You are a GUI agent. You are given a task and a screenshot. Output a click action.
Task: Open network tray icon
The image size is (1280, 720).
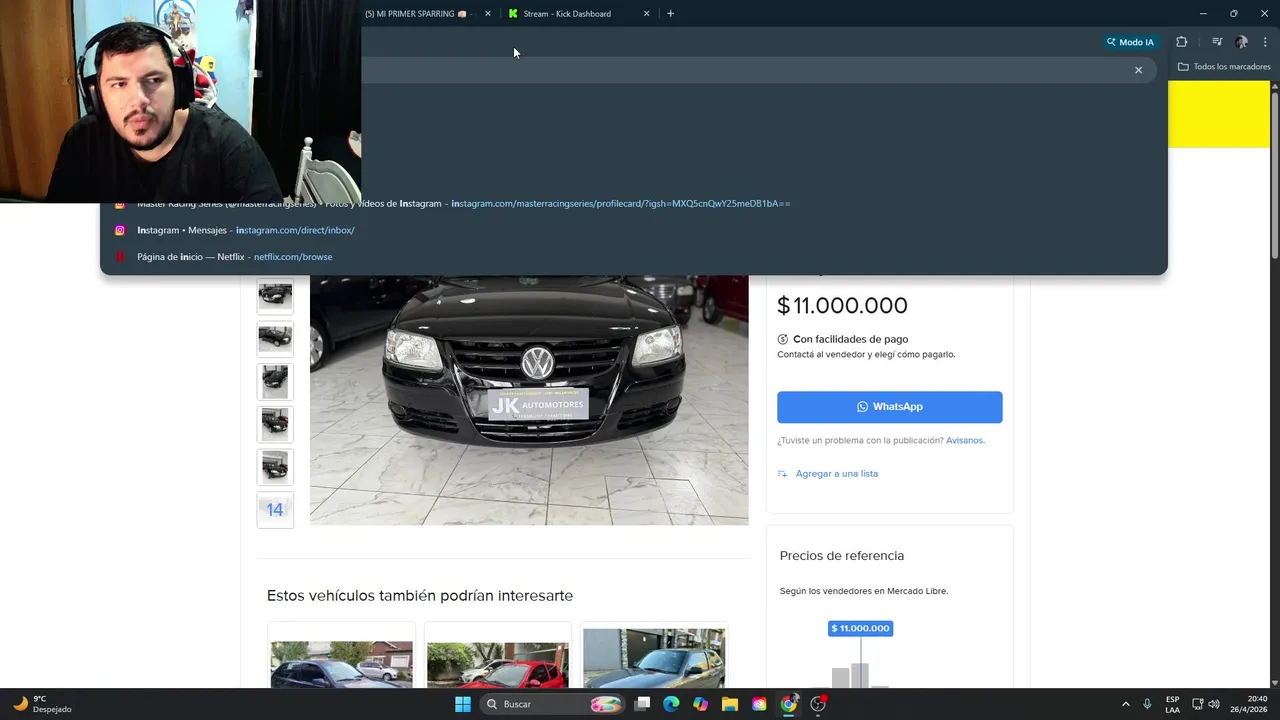click(1198, 704)
